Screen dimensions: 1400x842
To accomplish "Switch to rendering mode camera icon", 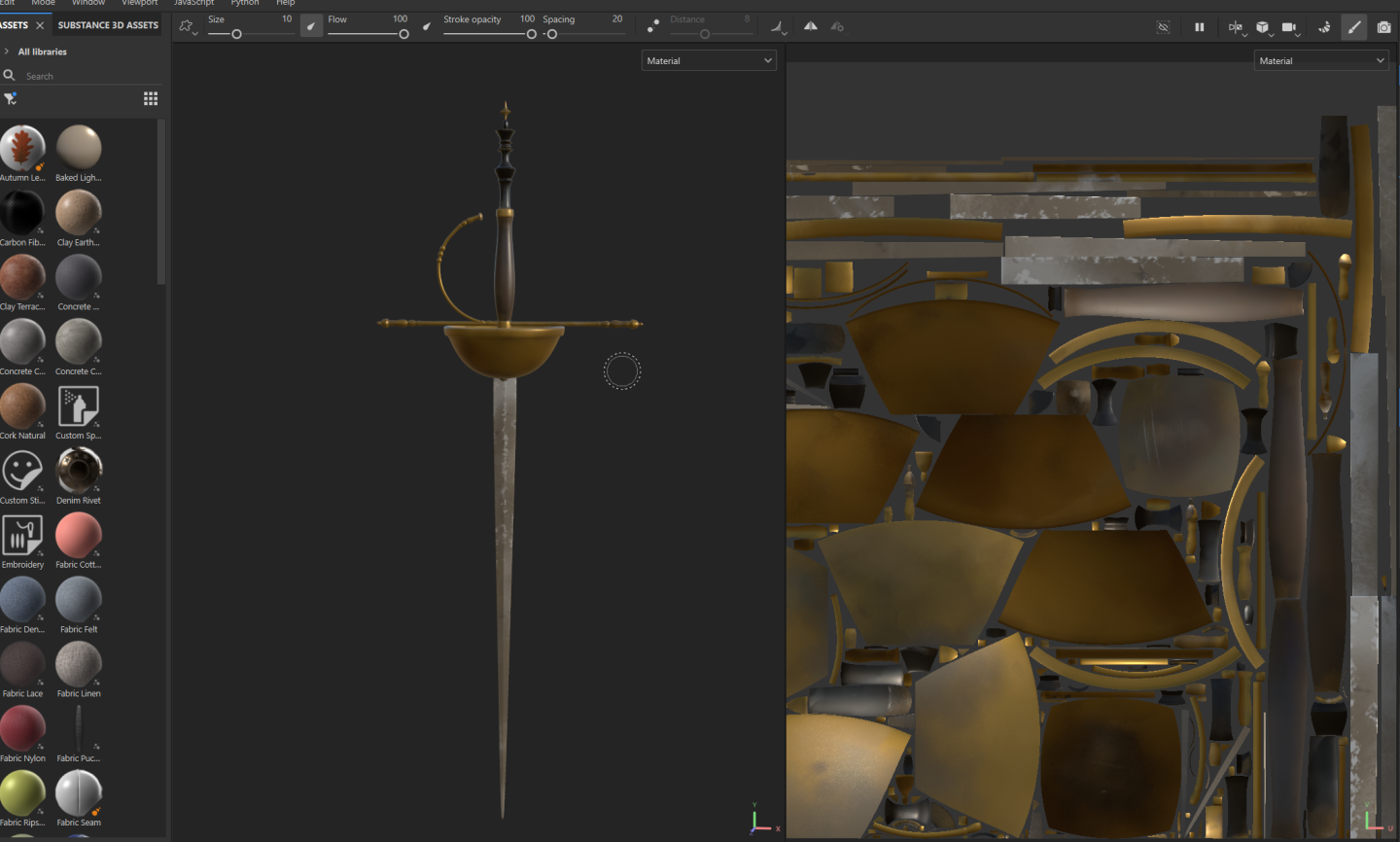I will coord(1383,27).
